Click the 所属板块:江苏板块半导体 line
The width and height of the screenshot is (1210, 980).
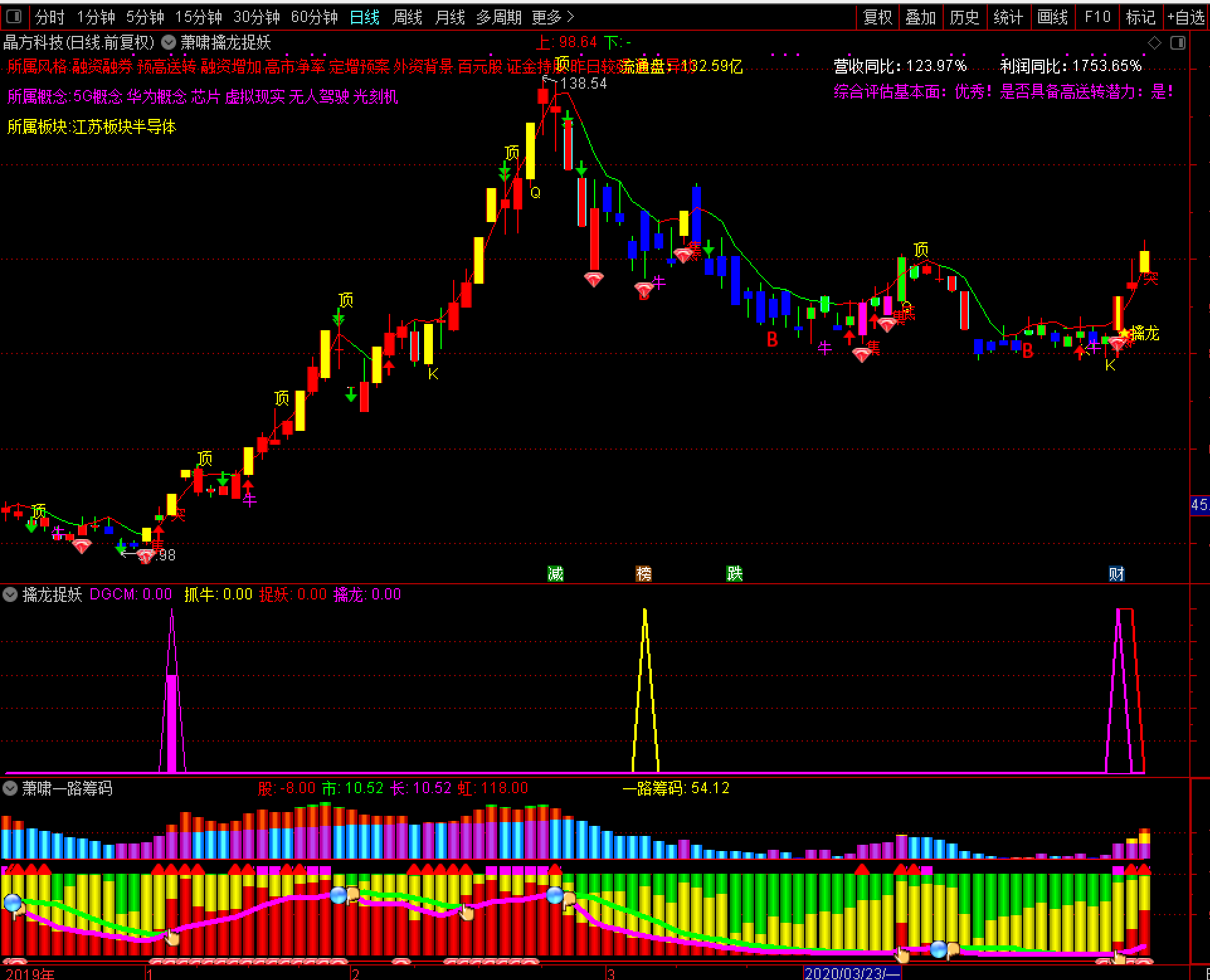coord(92,127)
